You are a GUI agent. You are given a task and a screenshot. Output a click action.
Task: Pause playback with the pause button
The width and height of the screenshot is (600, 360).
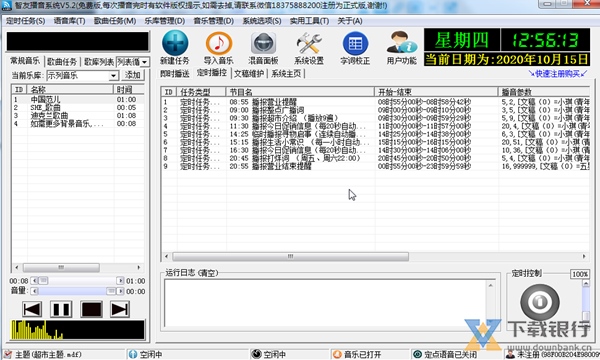61,309
